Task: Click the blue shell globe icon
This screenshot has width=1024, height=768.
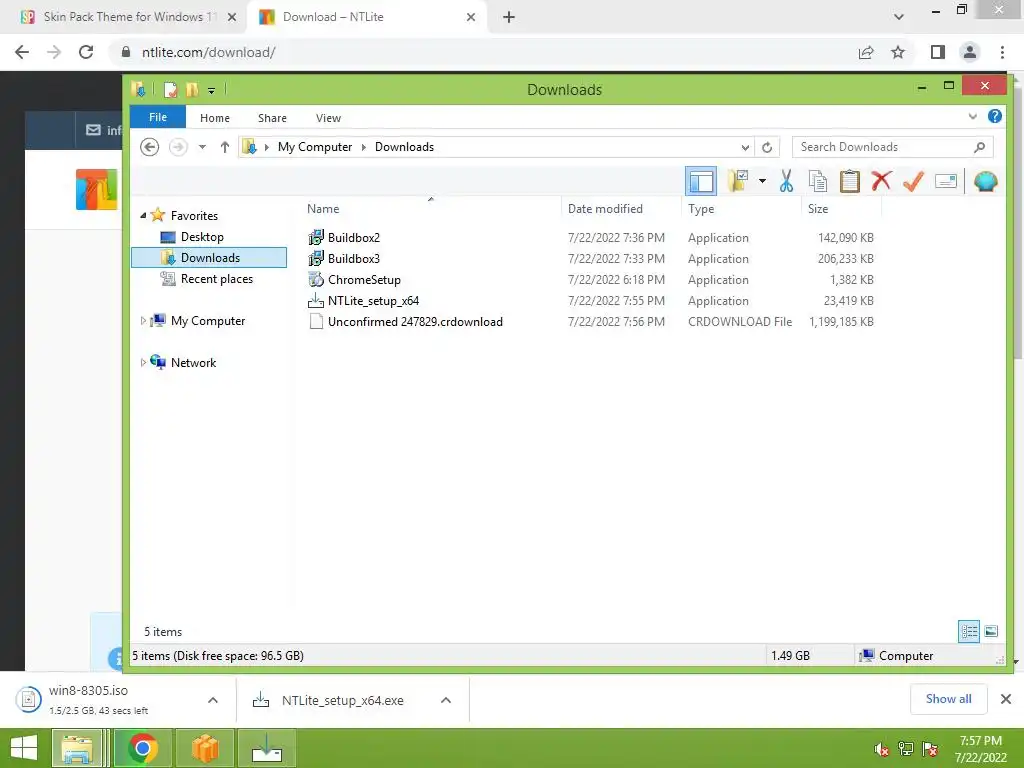Action: click(x=985, y=181)
